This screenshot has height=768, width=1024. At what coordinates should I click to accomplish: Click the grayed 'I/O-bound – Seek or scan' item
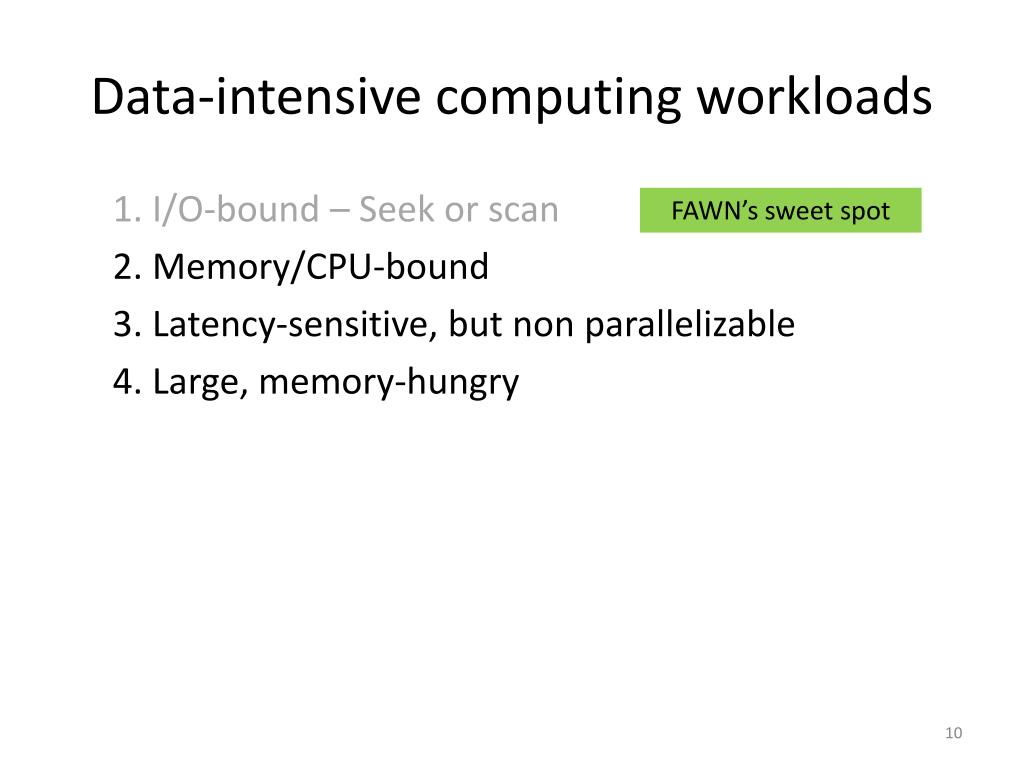click(x=355, y=210)
